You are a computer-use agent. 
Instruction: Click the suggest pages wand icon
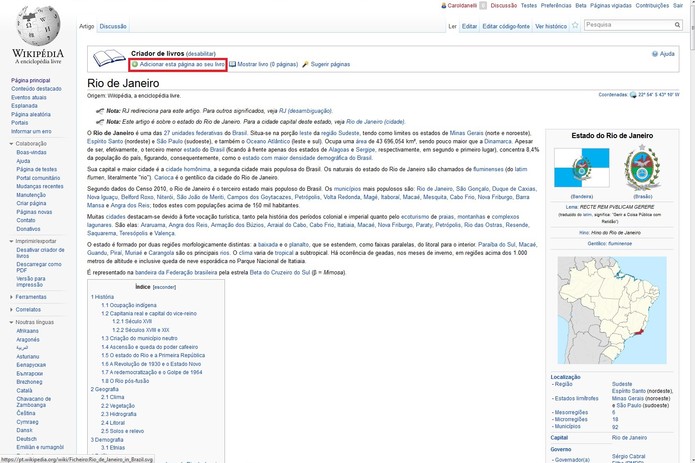click(x=305, y=64)
